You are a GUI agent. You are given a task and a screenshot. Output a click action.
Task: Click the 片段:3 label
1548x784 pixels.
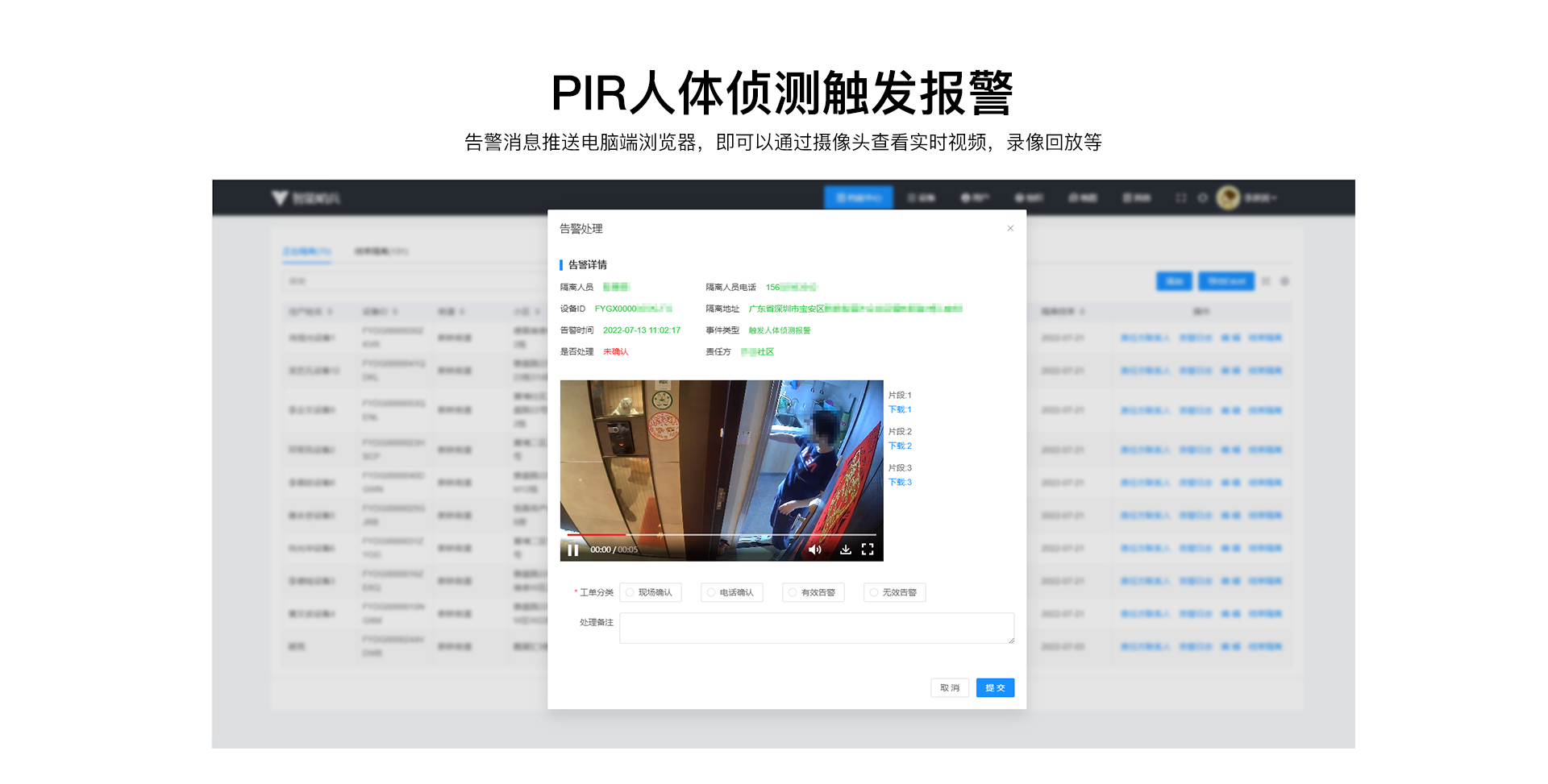(x=900, y=467)
